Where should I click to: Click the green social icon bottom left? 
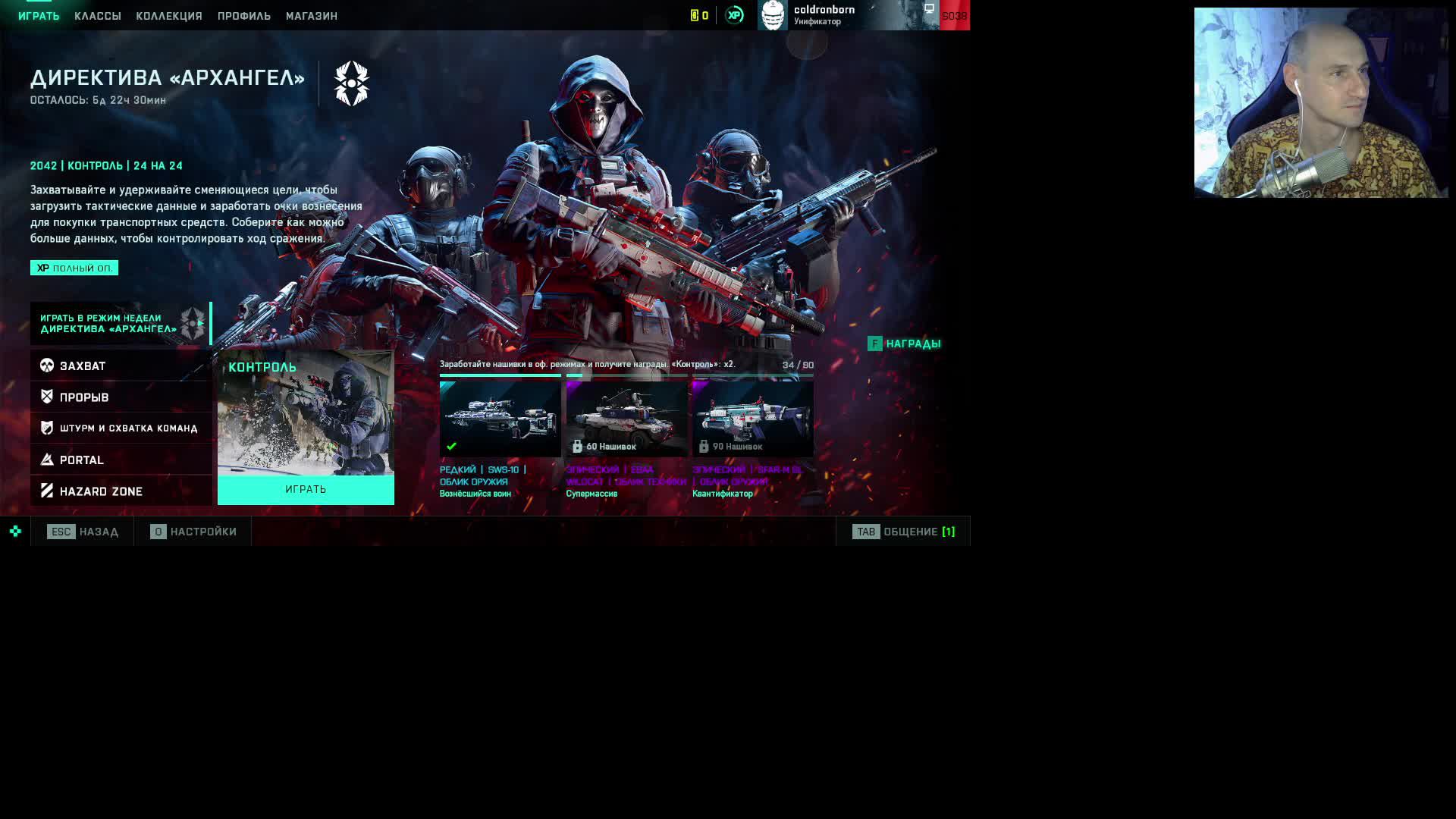[15, 531]
